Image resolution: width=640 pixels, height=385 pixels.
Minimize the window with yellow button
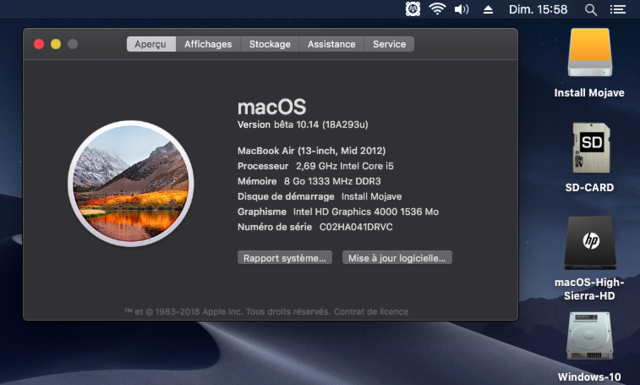[x=56, y=44]
